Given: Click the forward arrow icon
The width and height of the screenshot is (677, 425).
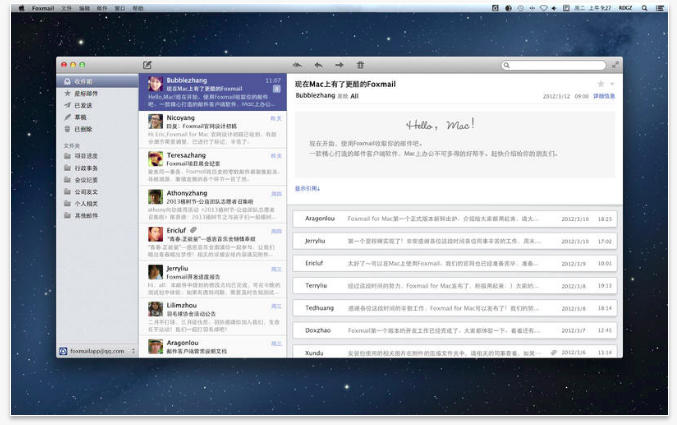Looking at the screenshot, I should (339, 65).
